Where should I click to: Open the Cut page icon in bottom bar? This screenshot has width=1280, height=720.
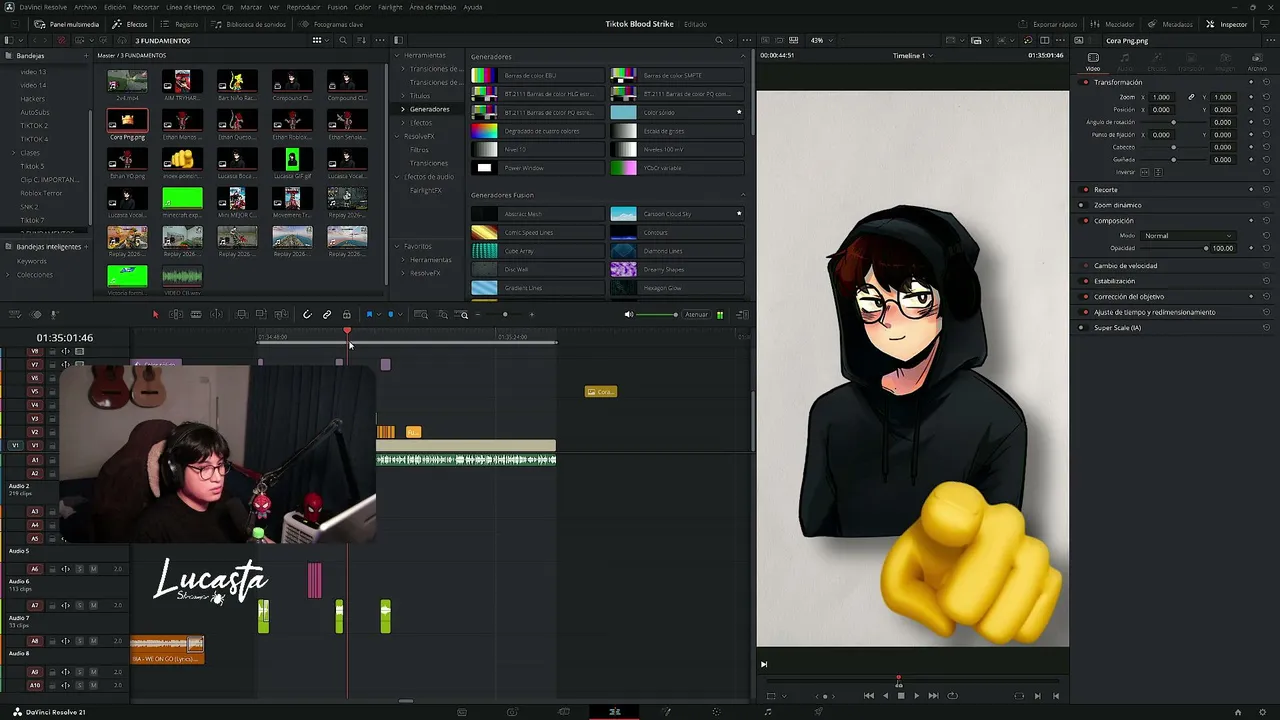pyautogui.click(x=512, y=712)
